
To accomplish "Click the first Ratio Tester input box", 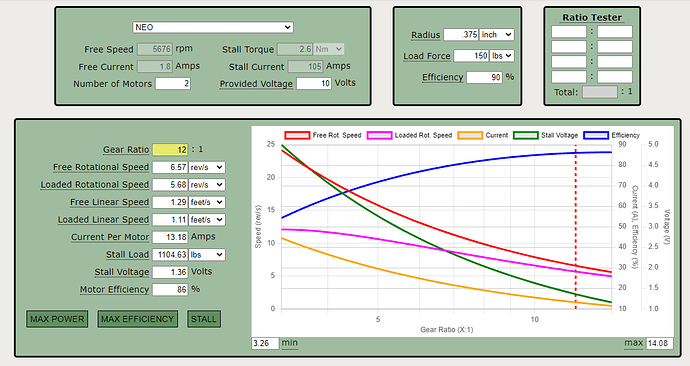I will click(569, 32).
